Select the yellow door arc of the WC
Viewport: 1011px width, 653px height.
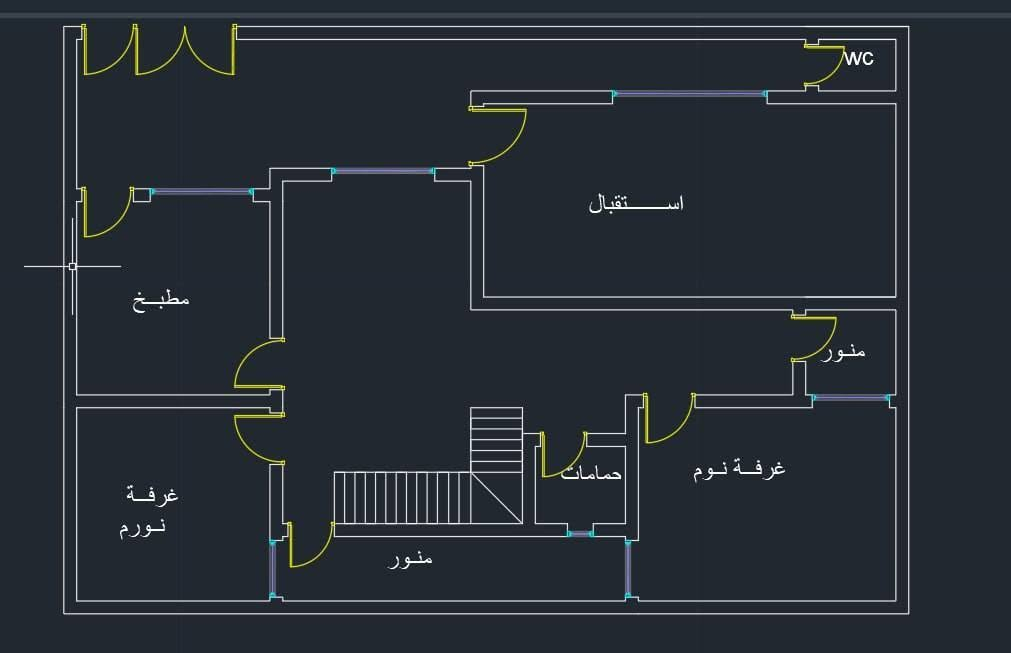pyautogui.click(x=825, y=65)
